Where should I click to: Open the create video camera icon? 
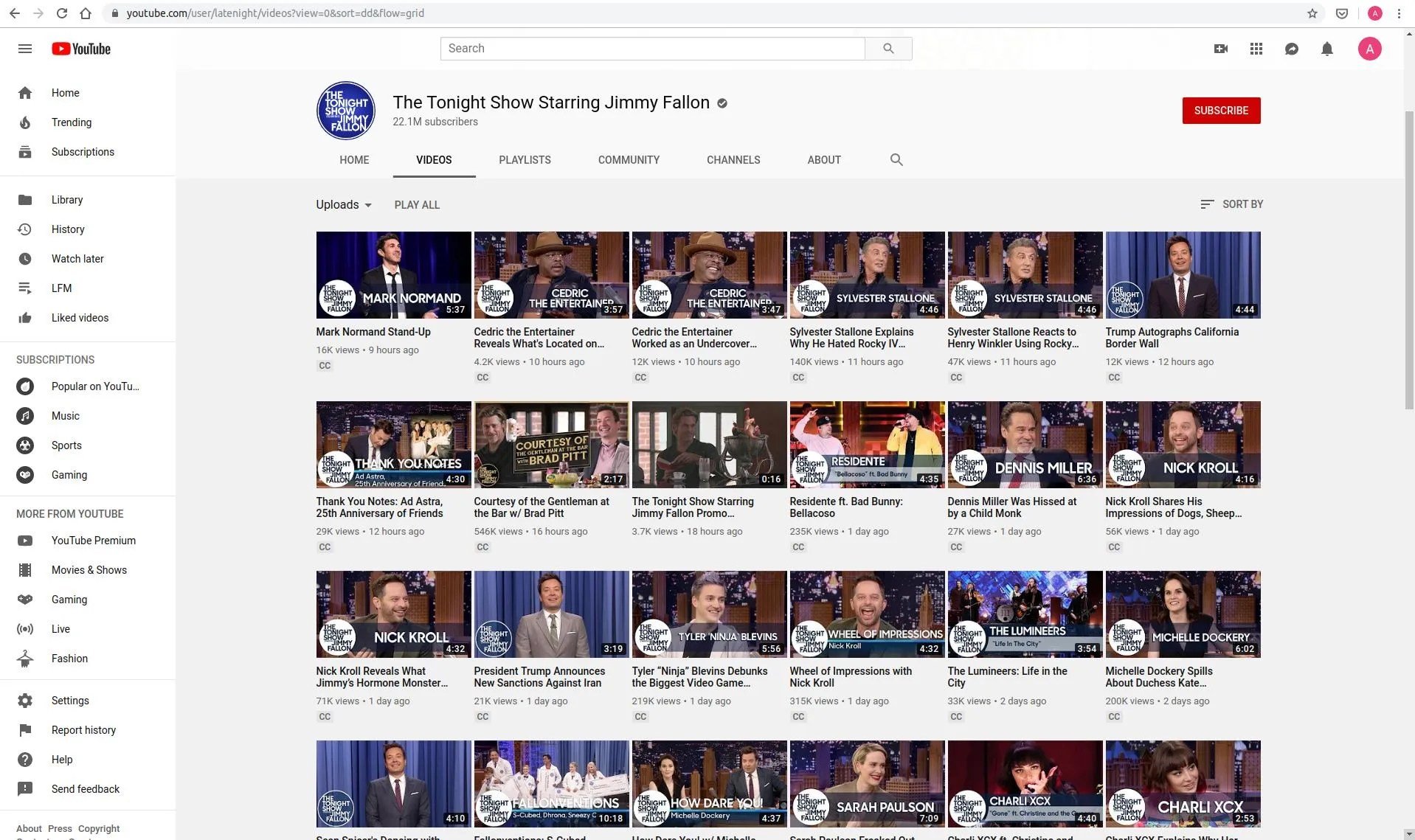tap(1221, 49)
